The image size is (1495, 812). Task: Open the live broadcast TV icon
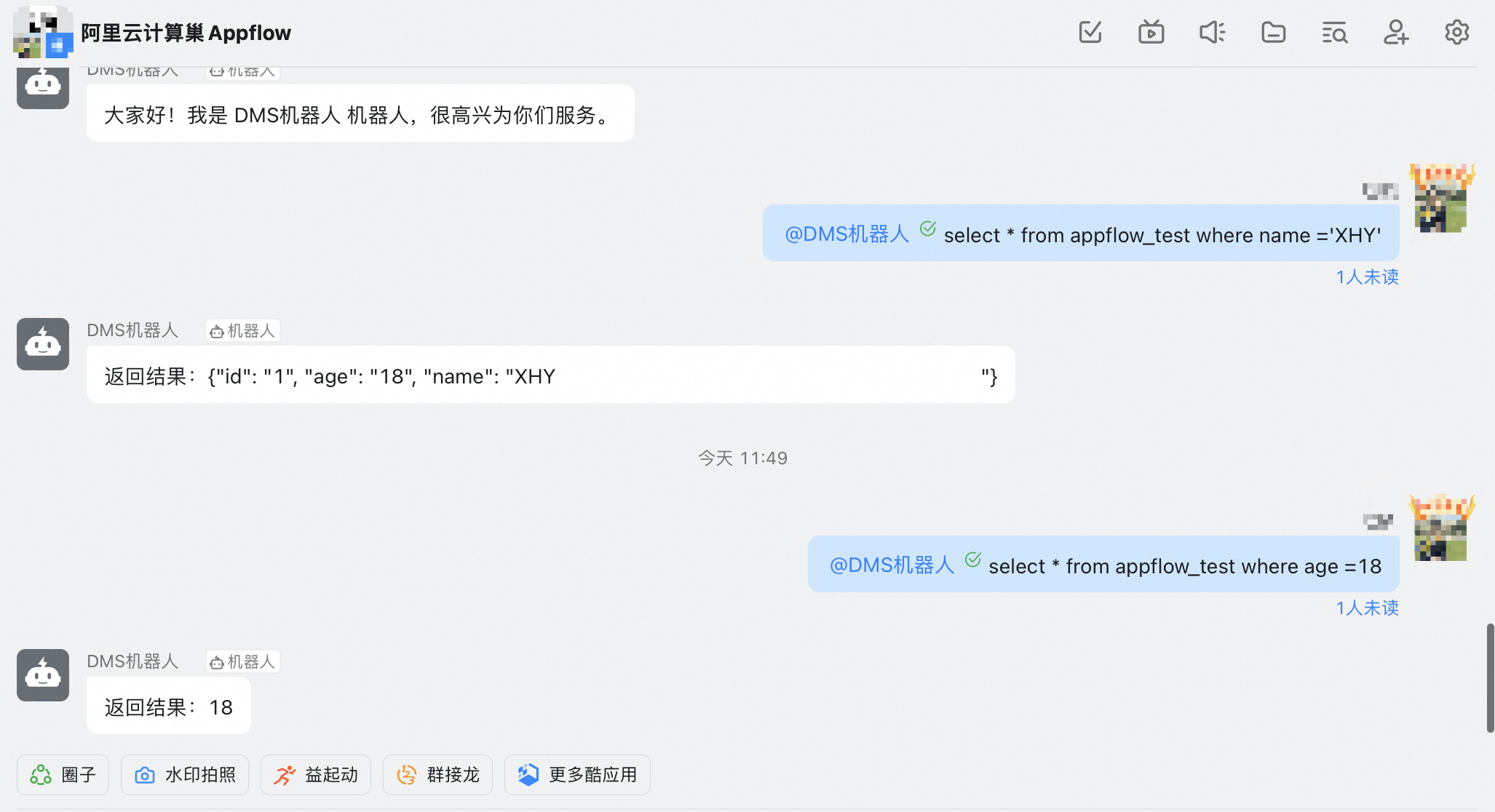(x=1151, y=32)
